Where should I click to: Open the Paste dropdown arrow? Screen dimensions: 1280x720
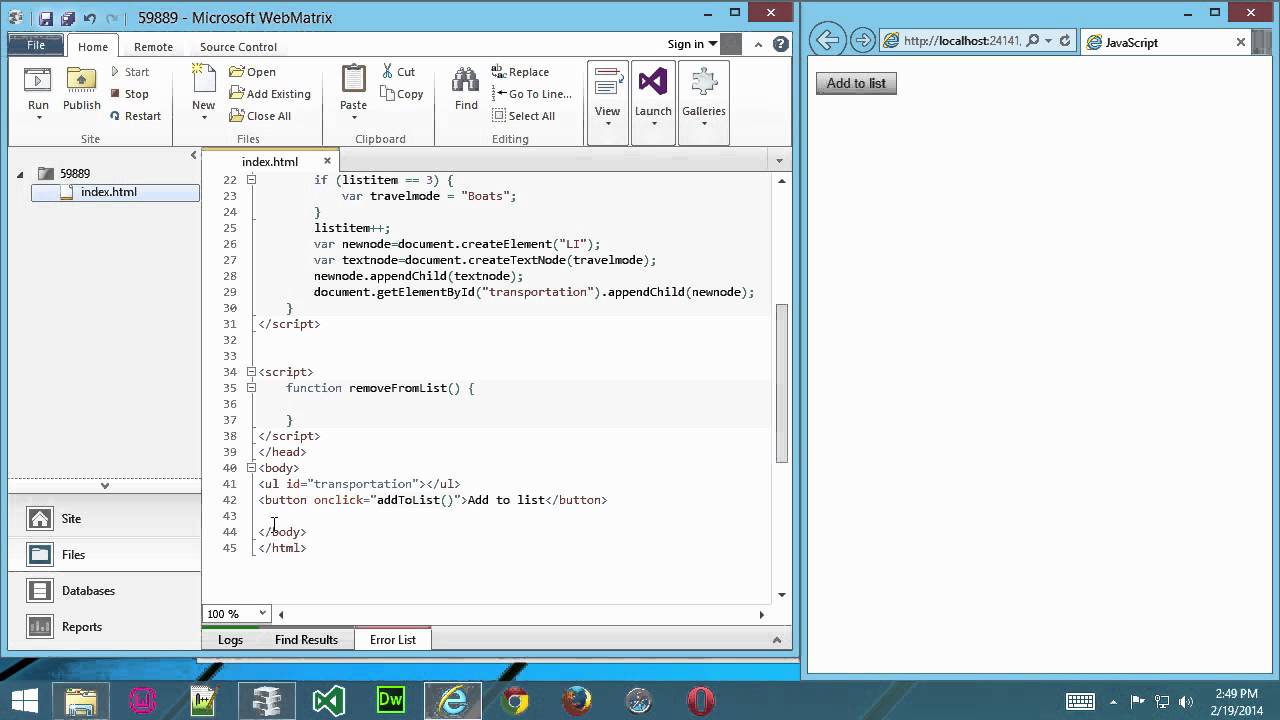353,118
